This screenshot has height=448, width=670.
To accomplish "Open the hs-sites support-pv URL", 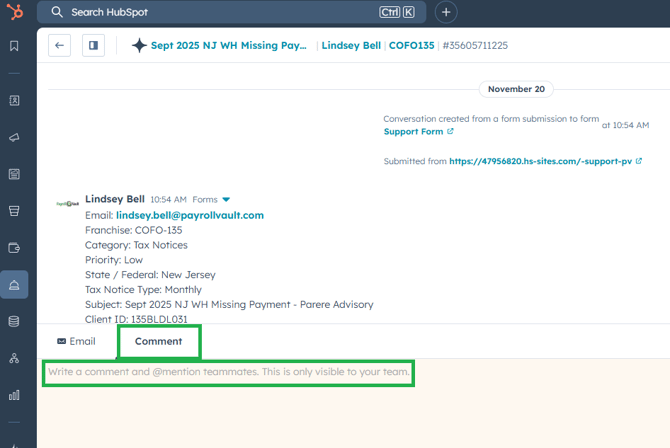I will [540, 161].
